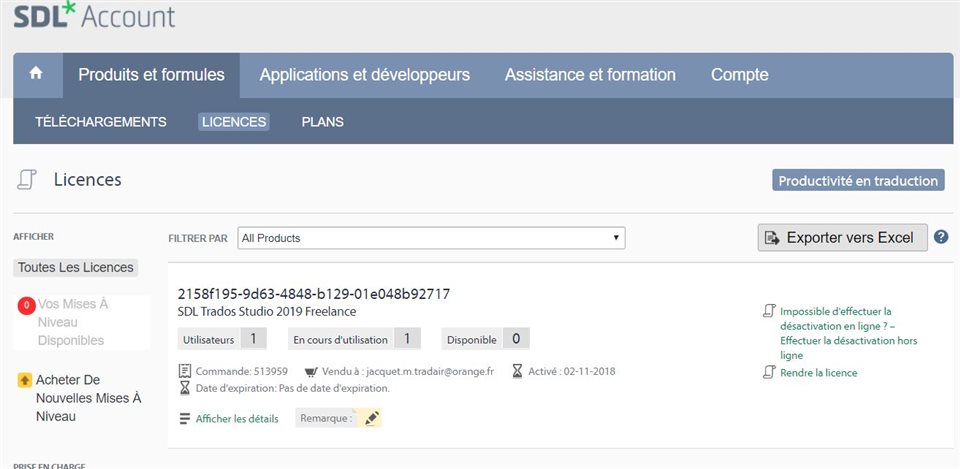960x469 pixels.
Task: Click hourglass icon beside Date d'expiration
Action: 185,388
